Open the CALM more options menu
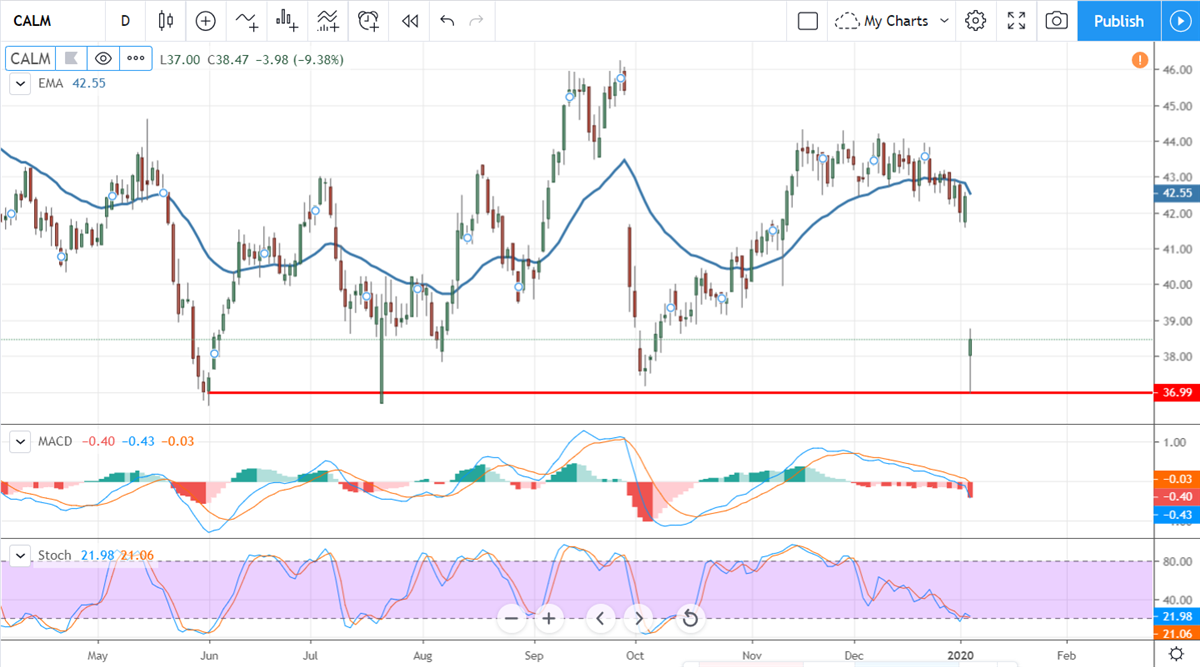This screenshot has height=667, width=1200. (136, 59)
